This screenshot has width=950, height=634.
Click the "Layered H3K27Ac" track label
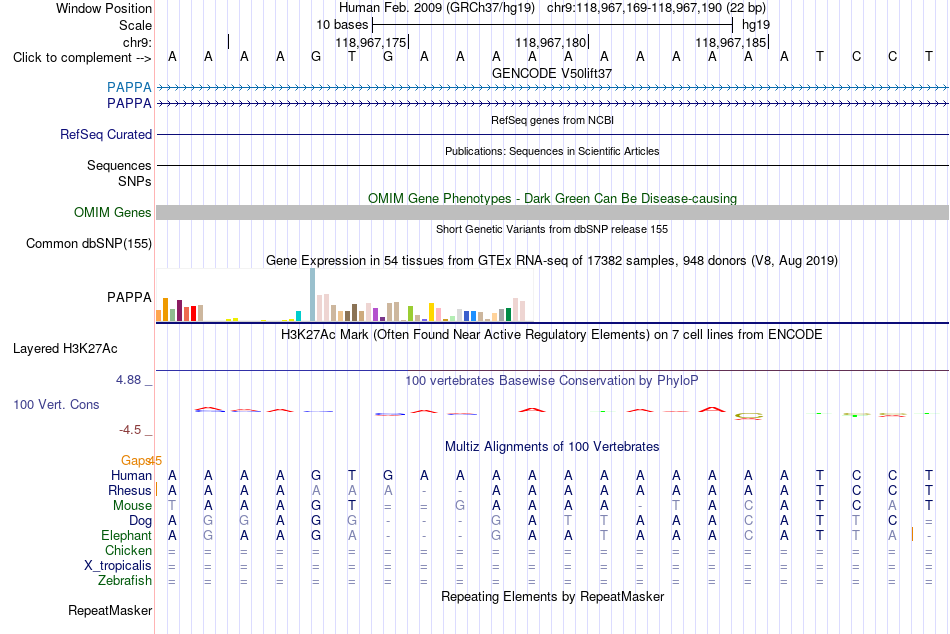tap(65, 349)
